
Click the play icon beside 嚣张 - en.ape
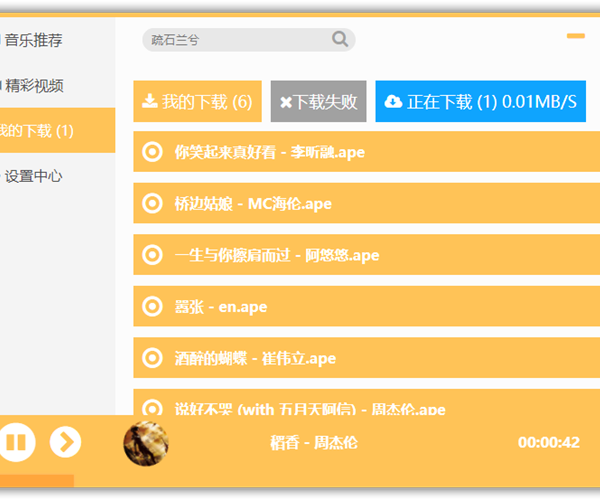pos(152,306)
